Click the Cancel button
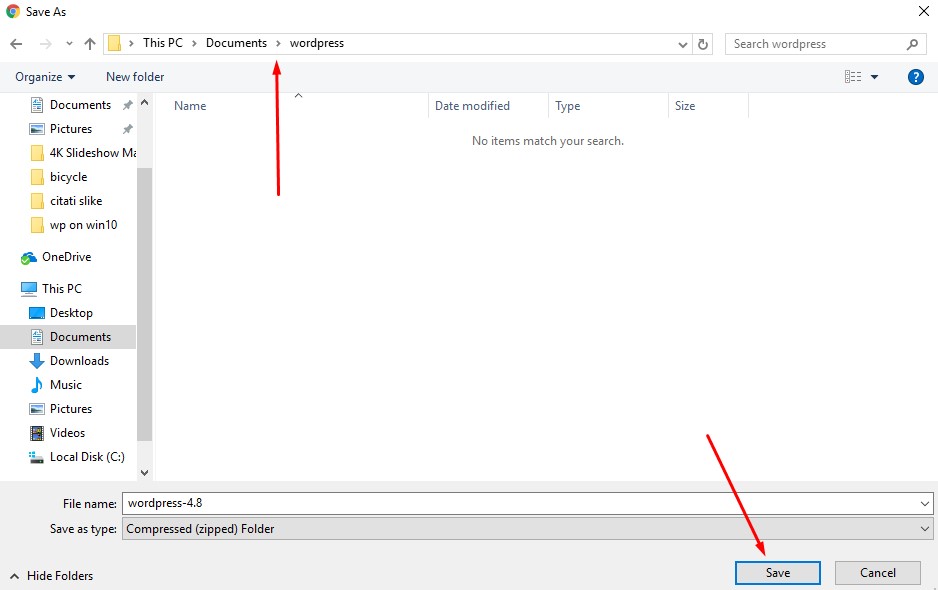938x590 pixels. click(x=878, y=573)
